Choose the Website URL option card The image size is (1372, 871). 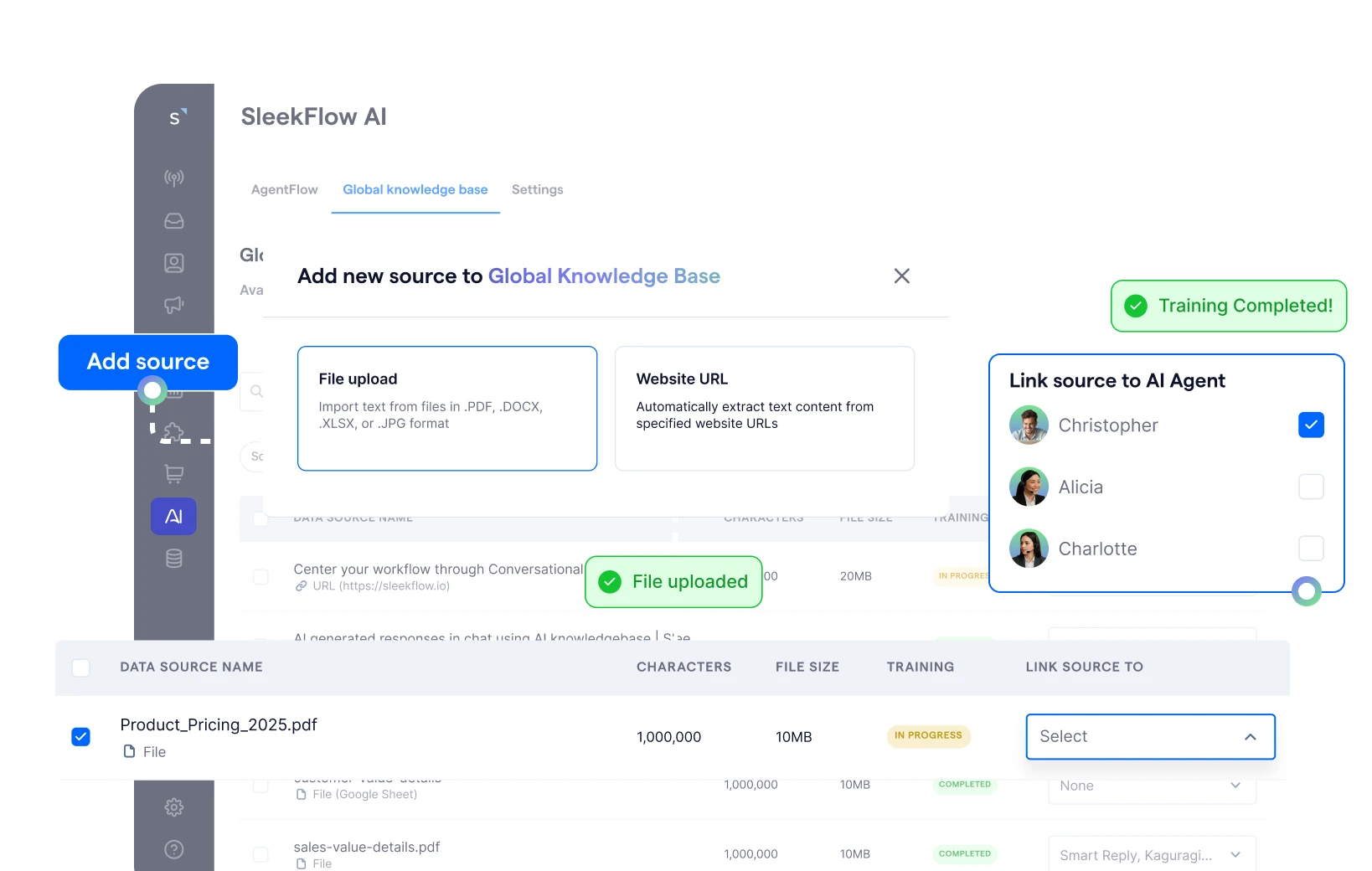[765, 409]
